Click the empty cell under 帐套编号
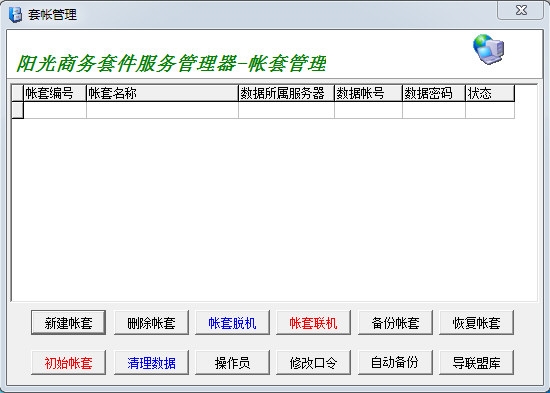The width and height of the screenshot is (550, 393). coord(55,110)
